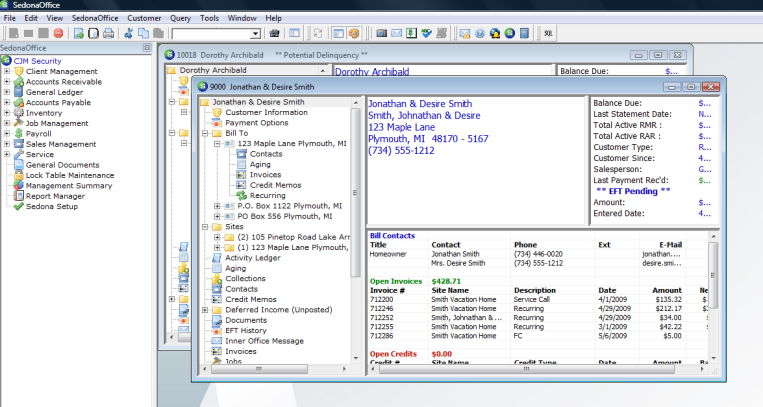Open the toolbar combo box dropdown

[x=255, y=34]
